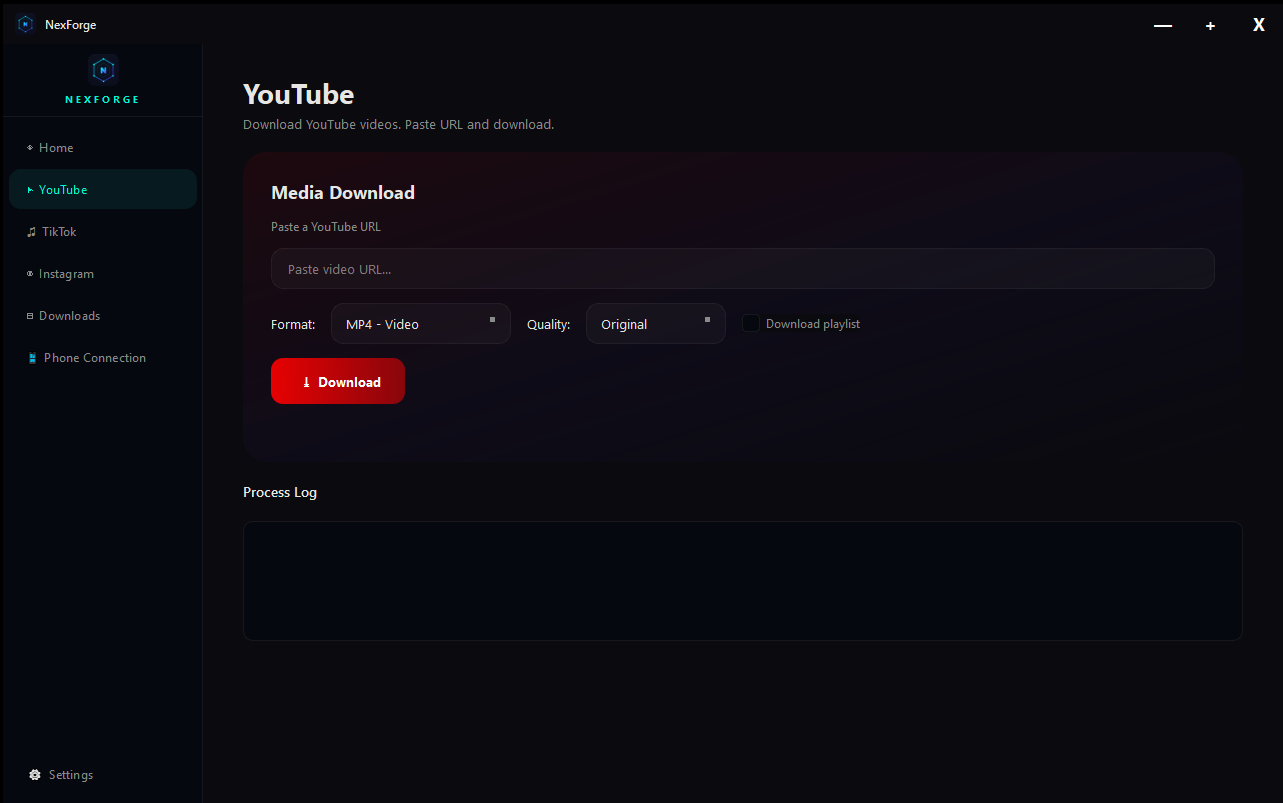Maximize the window with the plus button
1283x803 pixels.
tap(1210, 25)
